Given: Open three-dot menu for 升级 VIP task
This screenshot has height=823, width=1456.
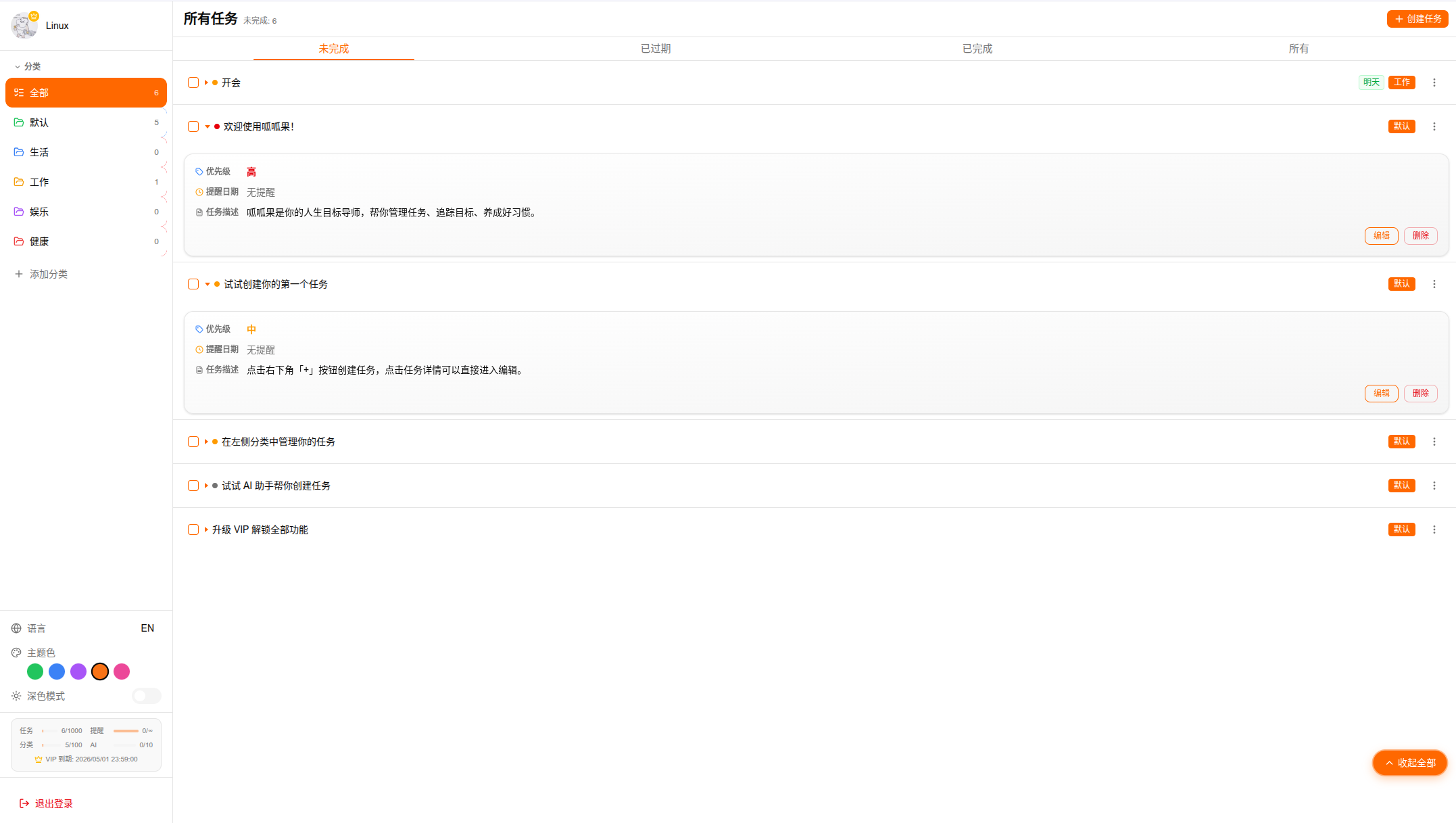Looking at the screenshot, I should [1434, 530].
